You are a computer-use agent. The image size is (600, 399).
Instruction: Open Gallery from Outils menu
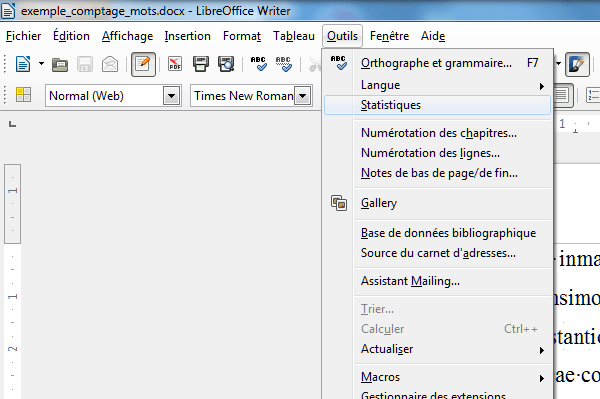pyautogui.click(x=437, y=203)
